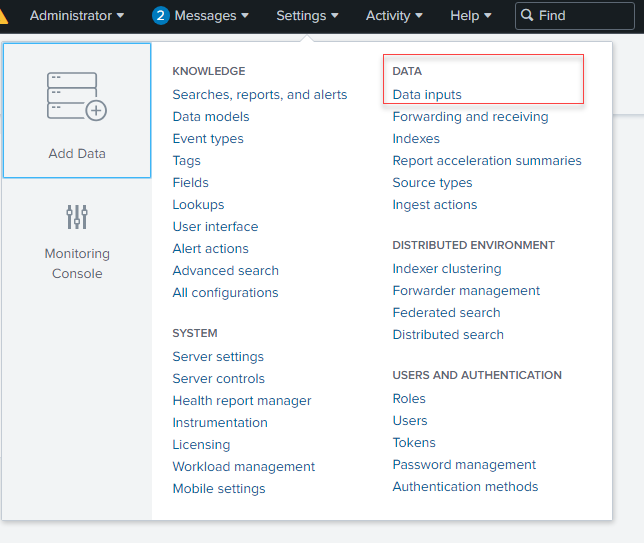Open Server settings under System
This screenshot has height=543, width=644.
(218, 357)
